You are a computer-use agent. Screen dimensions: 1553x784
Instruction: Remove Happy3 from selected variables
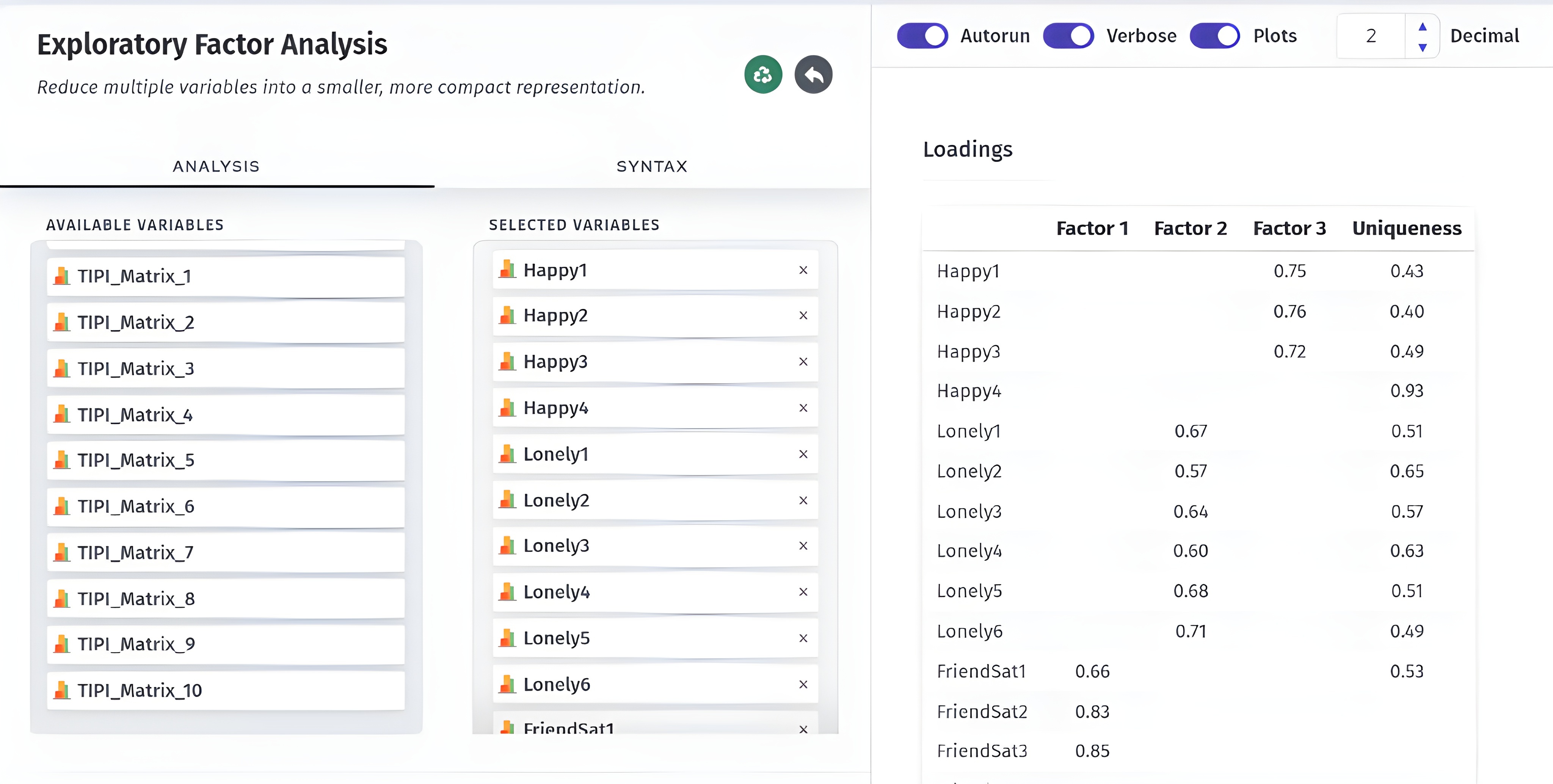click(x=803, y=362)
